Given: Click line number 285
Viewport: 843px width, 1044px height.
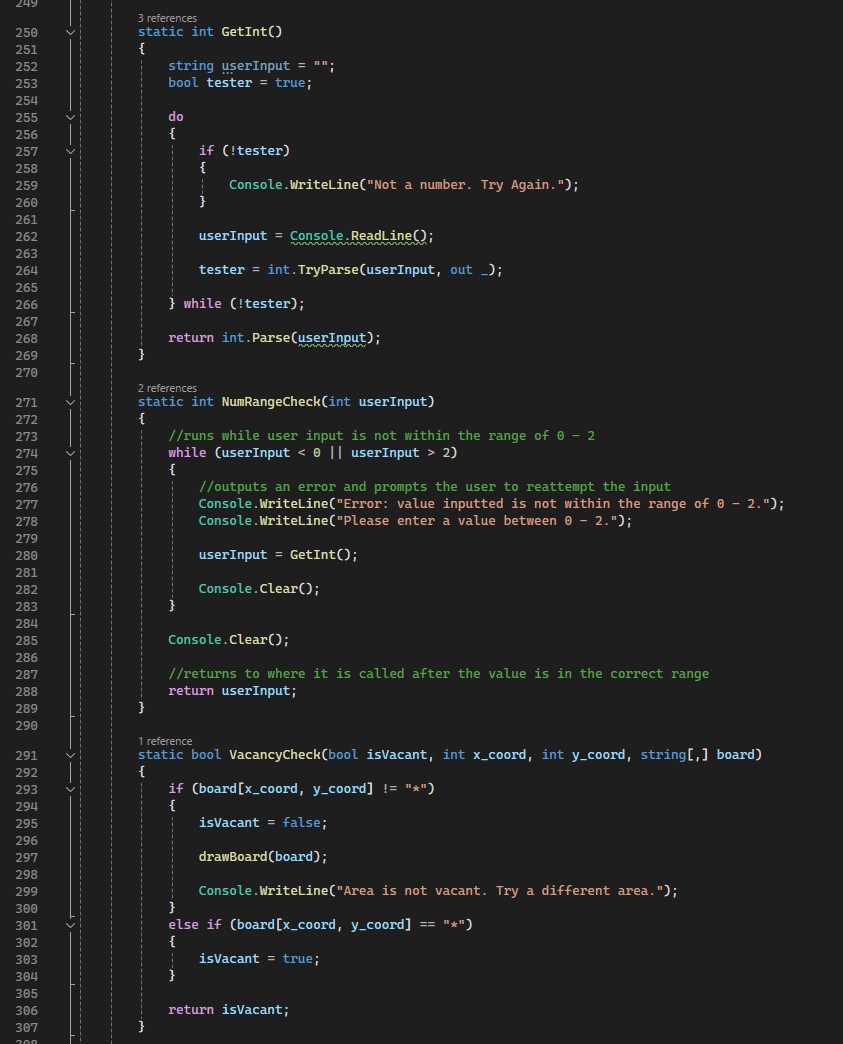Looking at the screenshot, I should (27, 640).
